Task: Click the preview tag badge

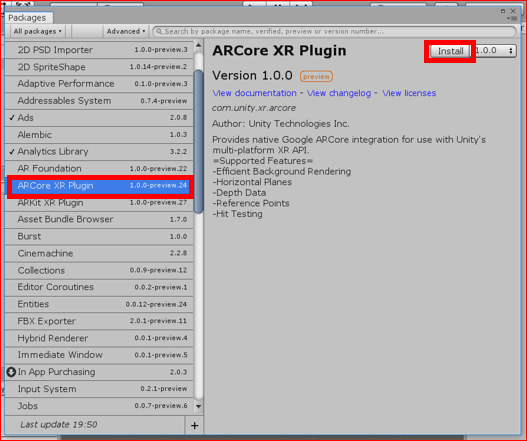Action: (x=316, y=77)
